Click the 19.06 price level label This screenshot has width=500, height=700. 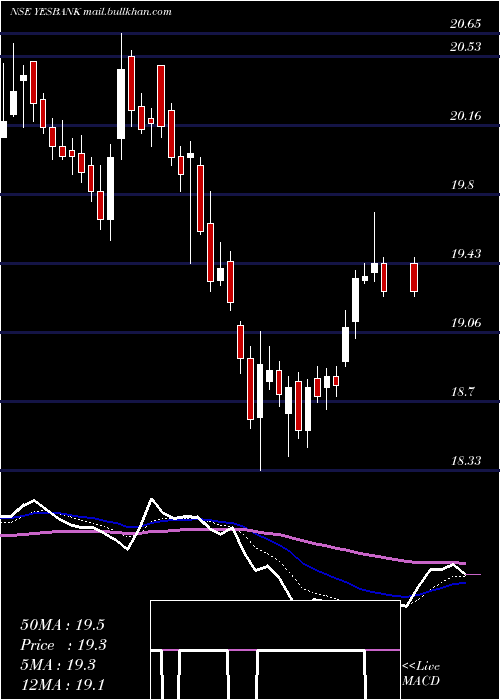coord(466,323)
